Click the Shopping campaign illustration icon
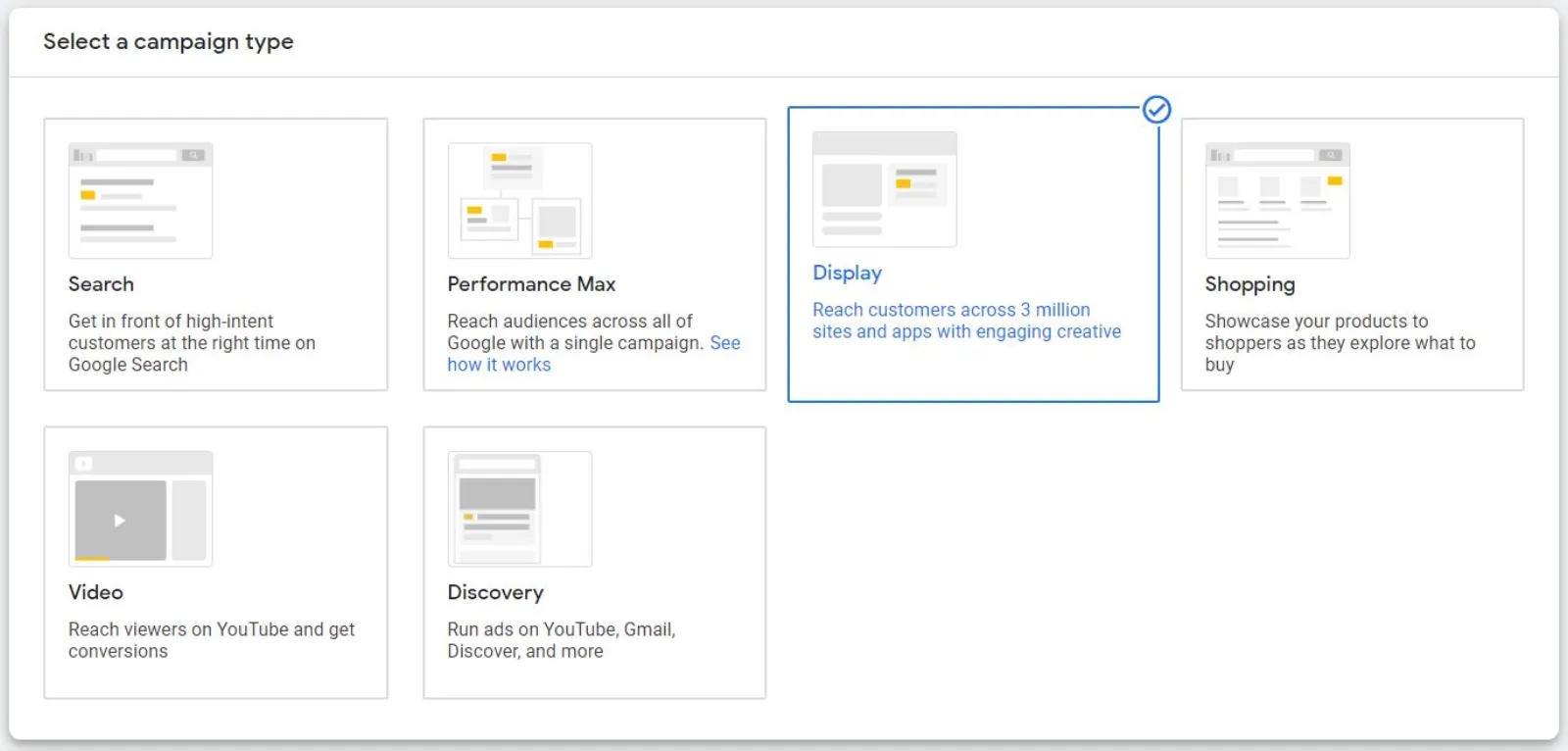This screenshot has height=751, width=1568. (1277, 201)
